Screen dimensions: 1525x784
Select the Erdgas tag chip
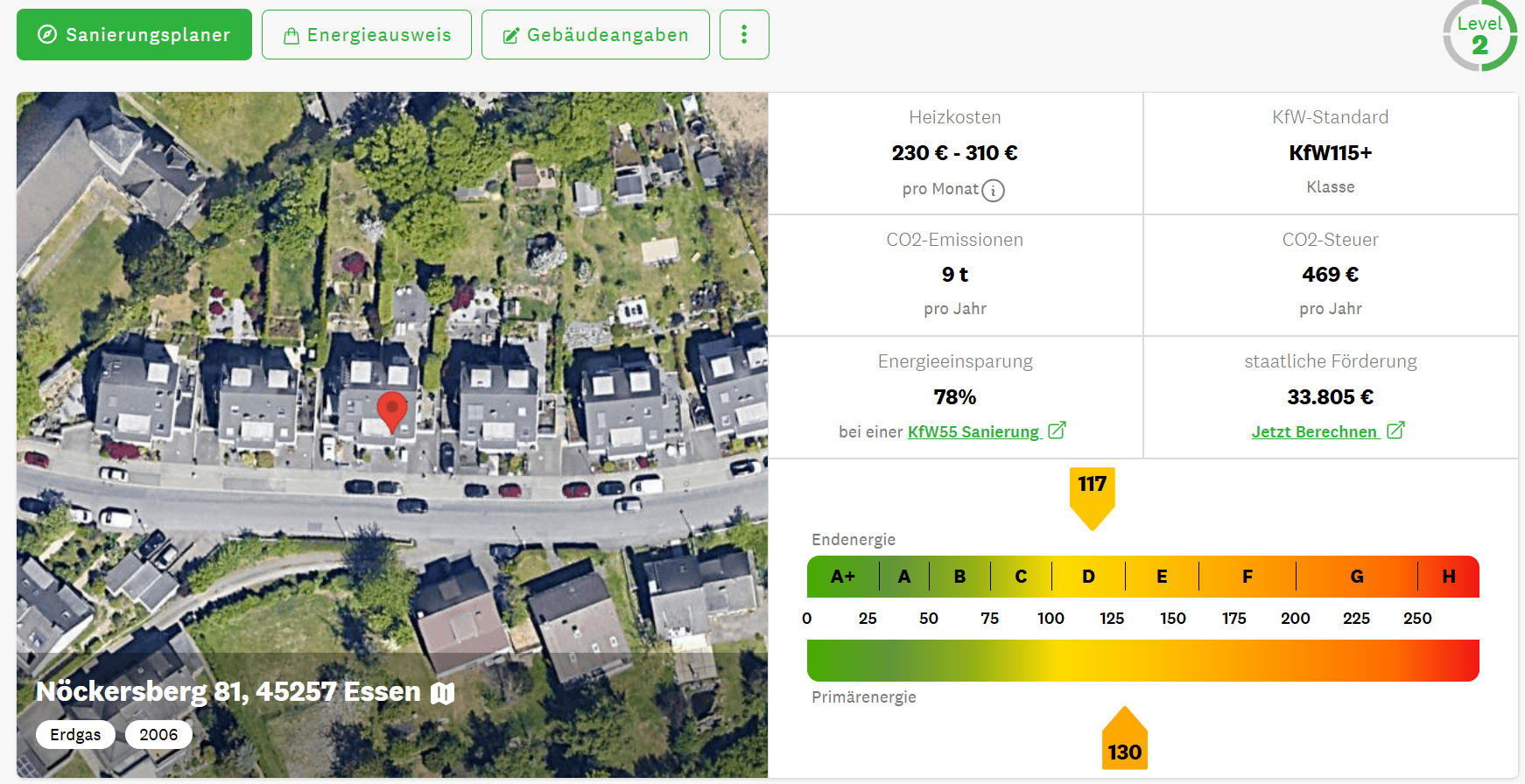pos(75,734)
